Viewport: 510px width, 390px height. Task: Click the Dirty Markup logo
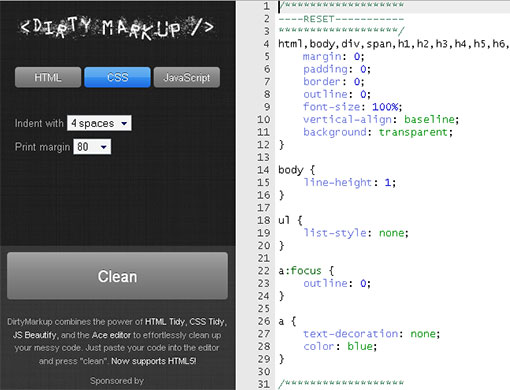117,28
